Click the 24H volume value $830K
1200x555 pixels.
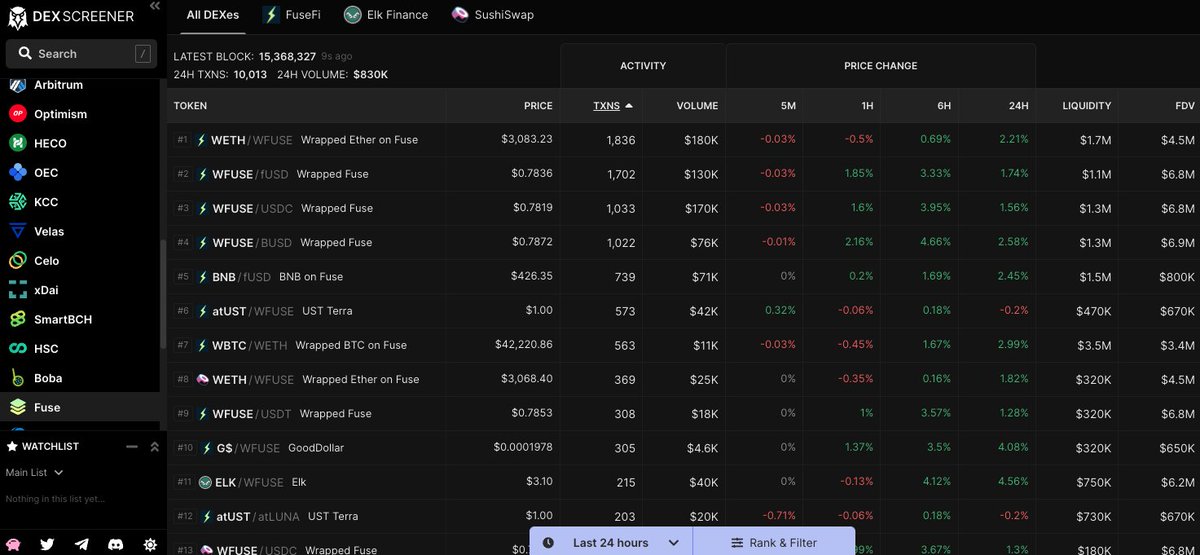point(370,74)
